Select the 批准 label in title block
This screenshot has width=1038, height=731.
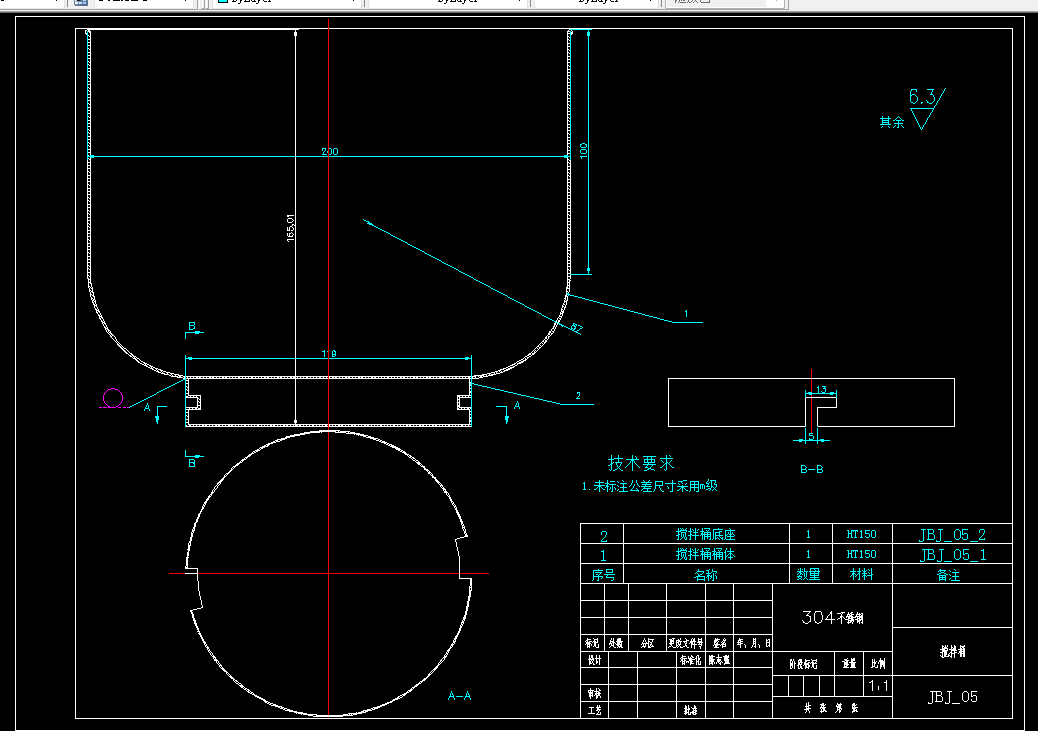(690, 710)
